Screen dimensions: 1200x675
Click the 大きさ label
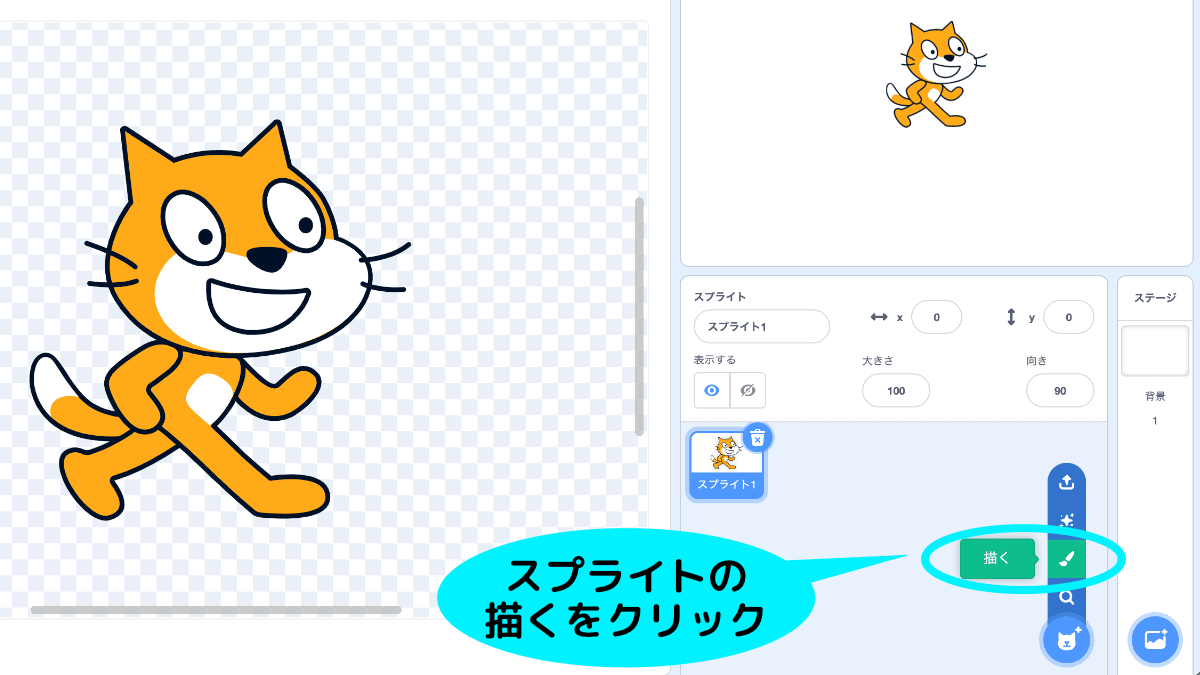(x=878, y=360)
